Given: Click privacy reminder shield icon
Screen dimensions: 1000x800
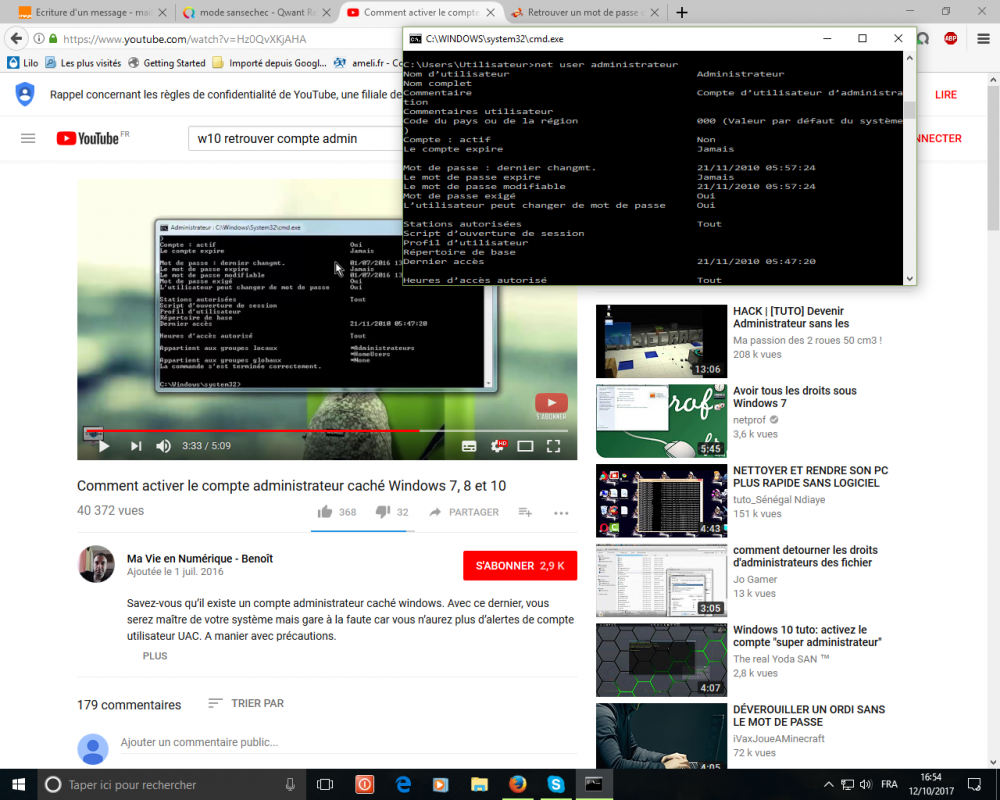Looking at the screenshot, I should click(x=25, y=94).
